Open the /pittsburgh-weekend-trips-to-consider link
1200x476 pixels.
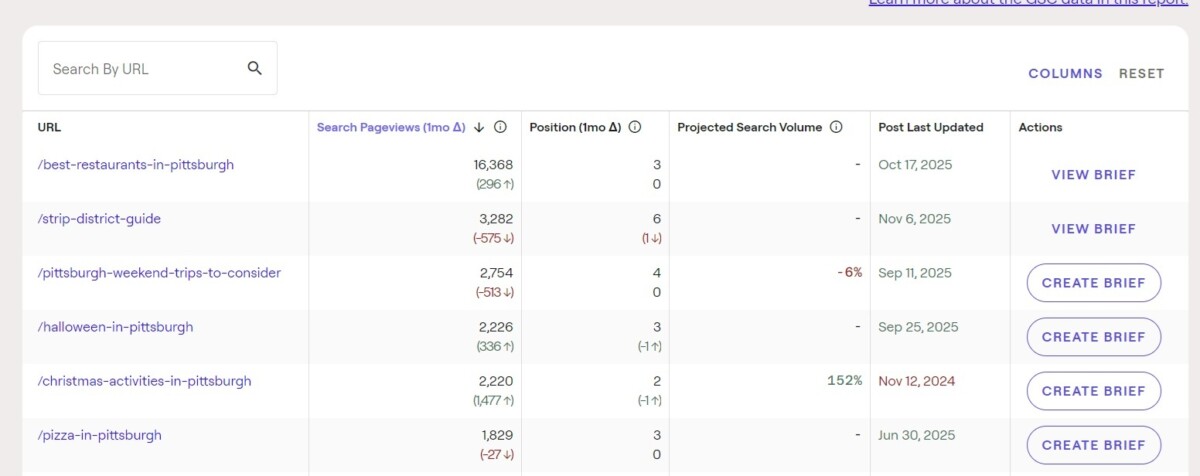[x=159, y=273]
